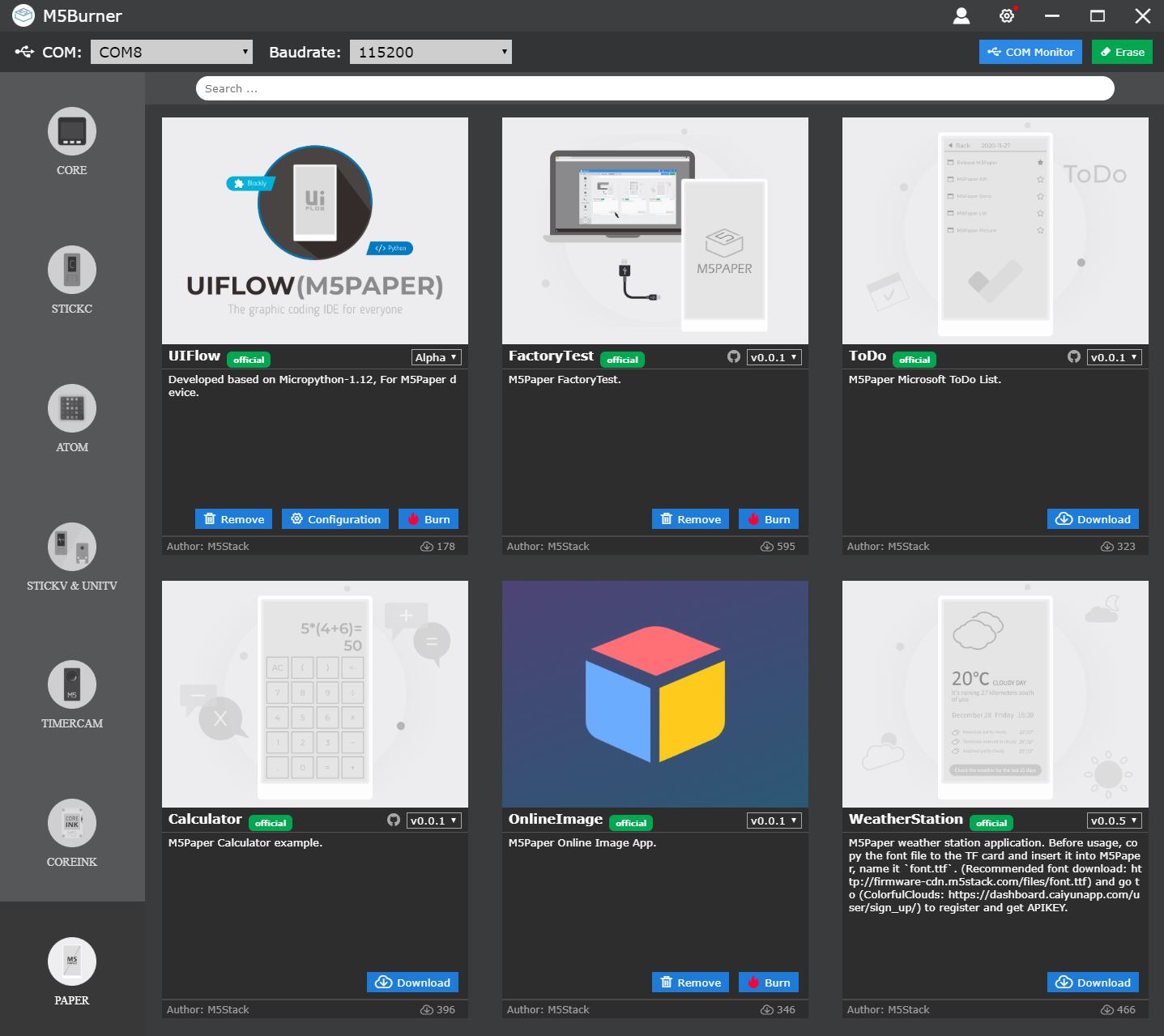Click 'M5Paper Microsoft ToDo List.' description
Image resolution: width=1164 pixels, height=1036 pixels.
coord(924,379)
